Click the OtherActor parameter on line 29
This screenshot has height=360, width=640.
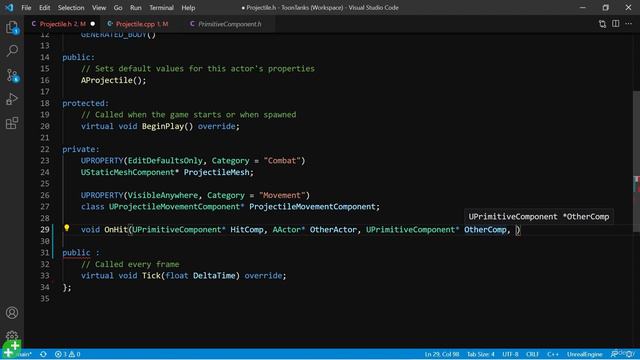[333, 229]
